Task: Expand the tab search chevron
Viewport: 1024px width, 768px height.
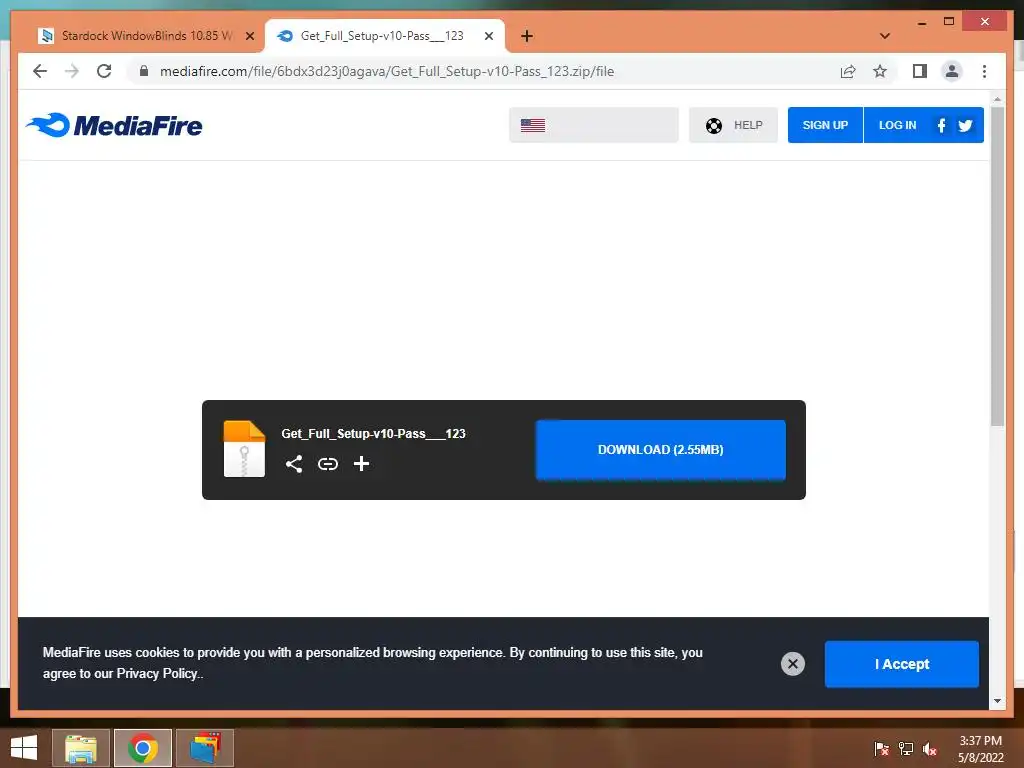Action: (x=885, y=36)
